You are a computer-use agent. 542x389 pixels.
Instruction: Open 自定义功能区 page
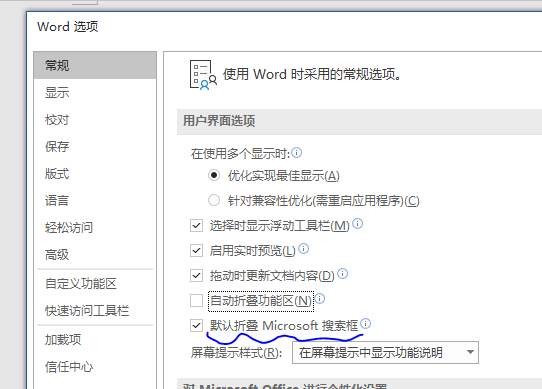[95, 284]
